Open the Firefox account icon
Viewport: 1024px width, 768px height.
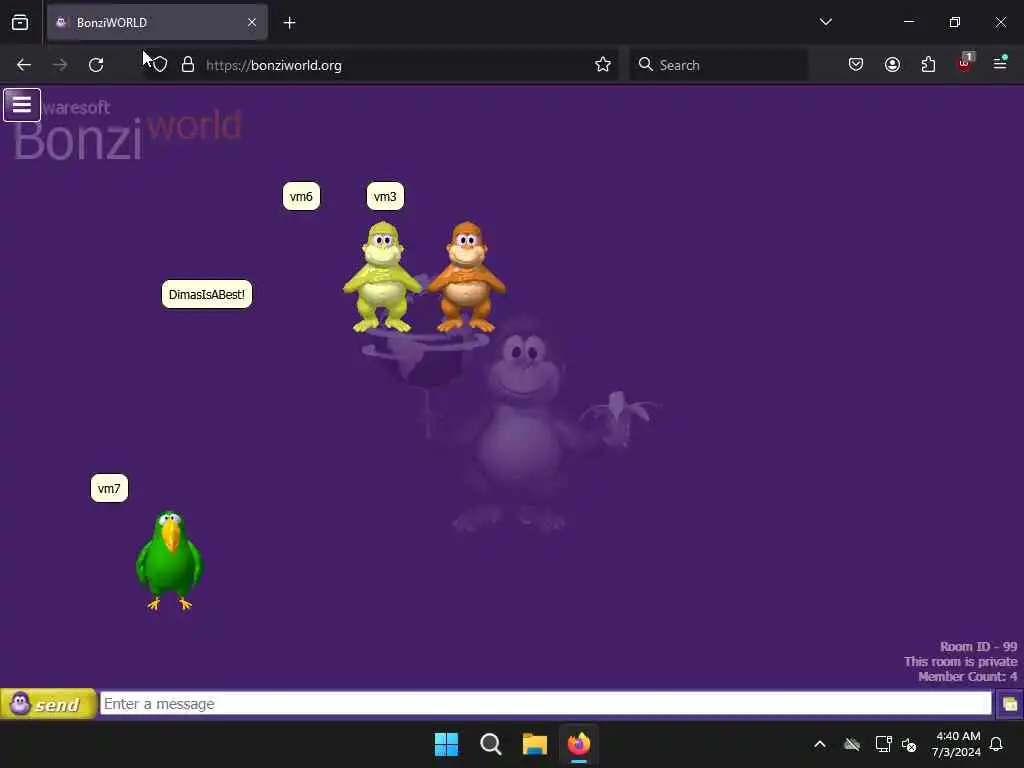tap(892, 65)
